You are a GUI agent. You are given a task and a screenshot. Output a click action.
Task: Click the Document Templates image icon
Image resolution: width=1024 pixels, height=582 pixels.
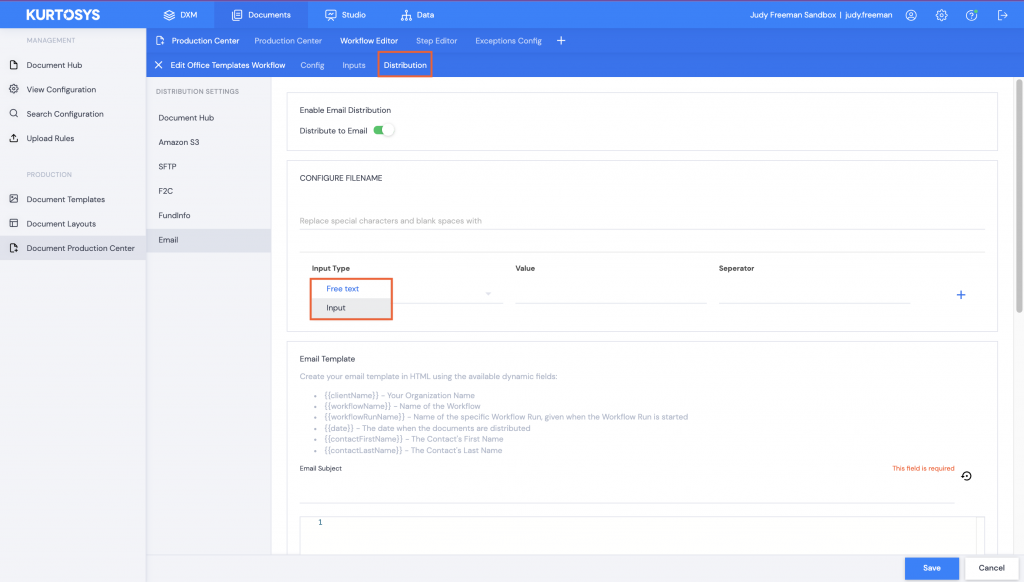14,199
